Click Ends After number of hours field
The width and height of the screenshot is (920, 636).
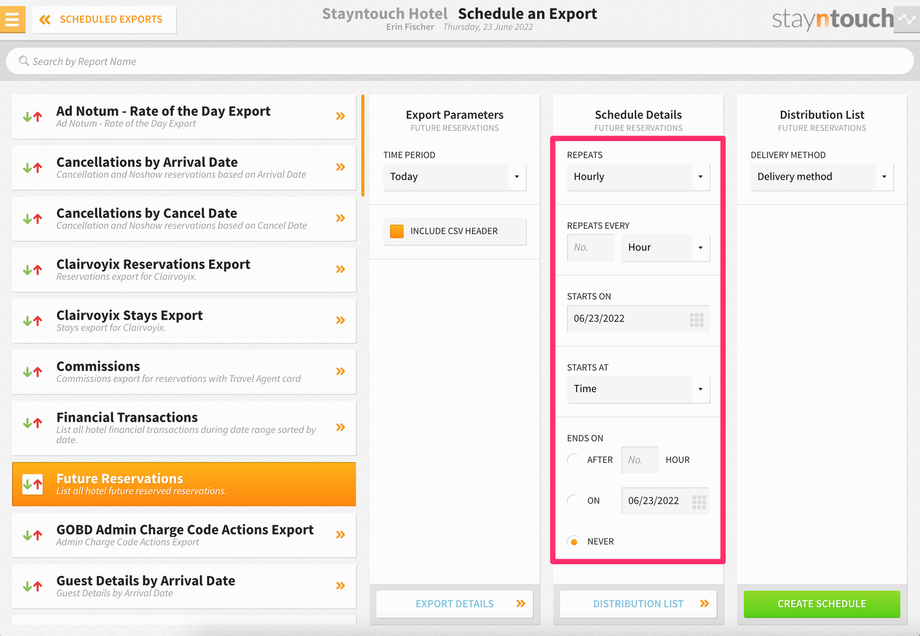pos(640,460)
